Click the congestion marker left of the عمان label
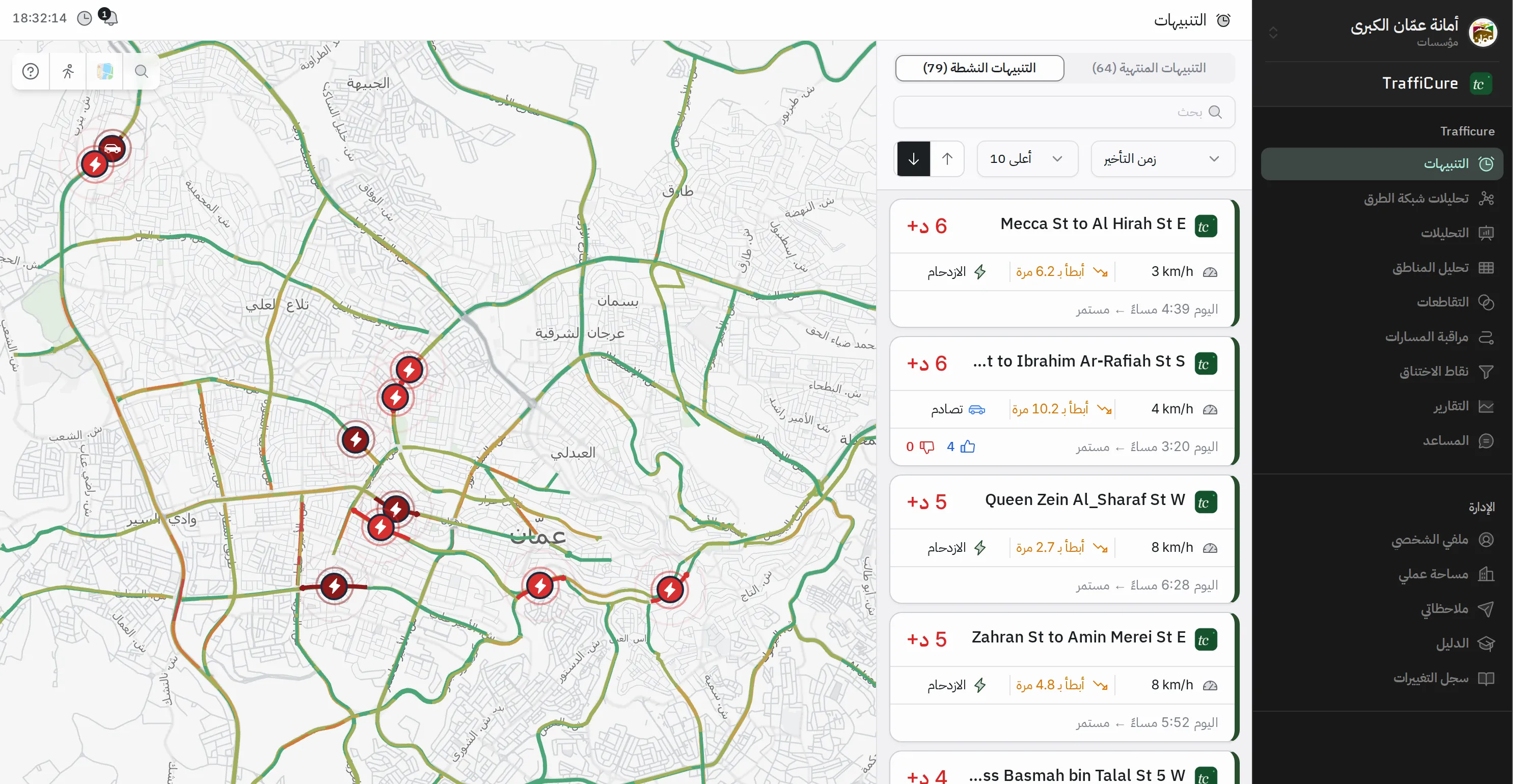This screenshot has height=784, width=1528. point(381,527)
